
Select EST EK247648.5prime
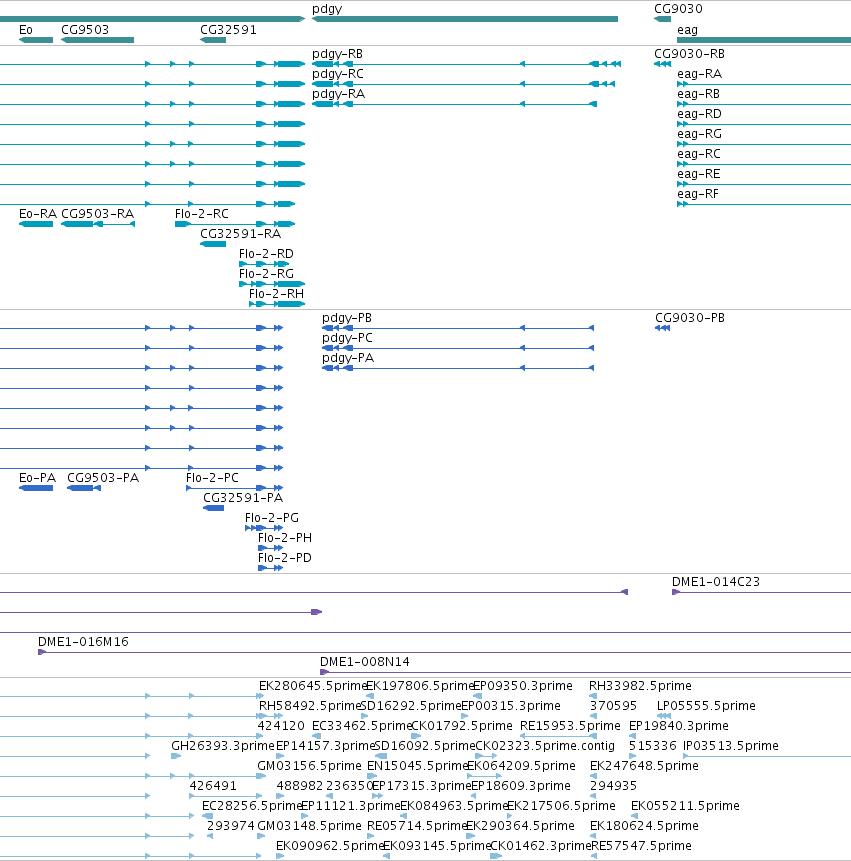[644, 766]
